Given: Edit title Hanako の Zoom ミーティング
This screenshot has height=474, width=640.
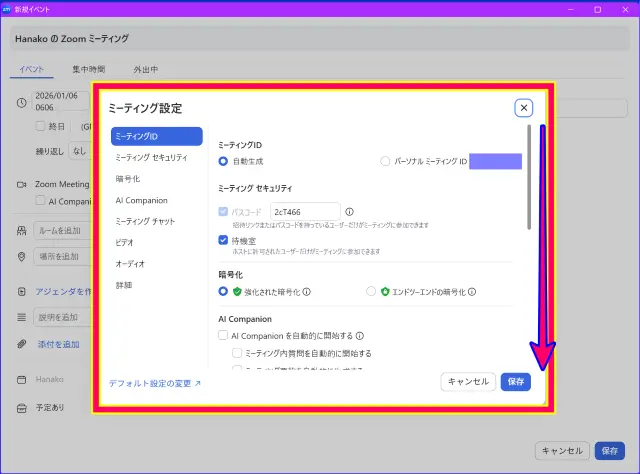Looking at the screenshot, I should [x=320, y=39].
